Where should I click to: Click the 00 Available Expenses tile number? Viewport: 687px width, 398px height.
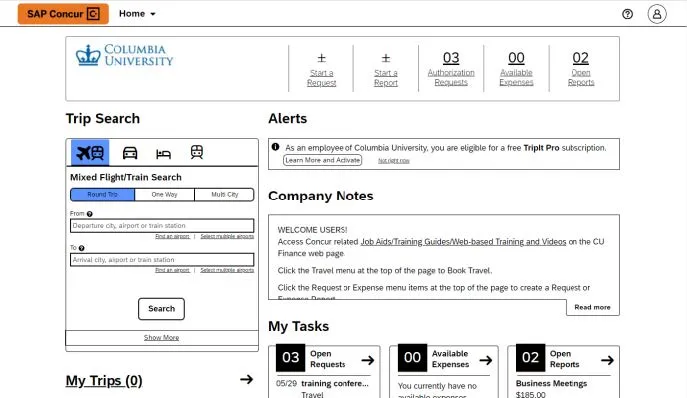point(412,358)
